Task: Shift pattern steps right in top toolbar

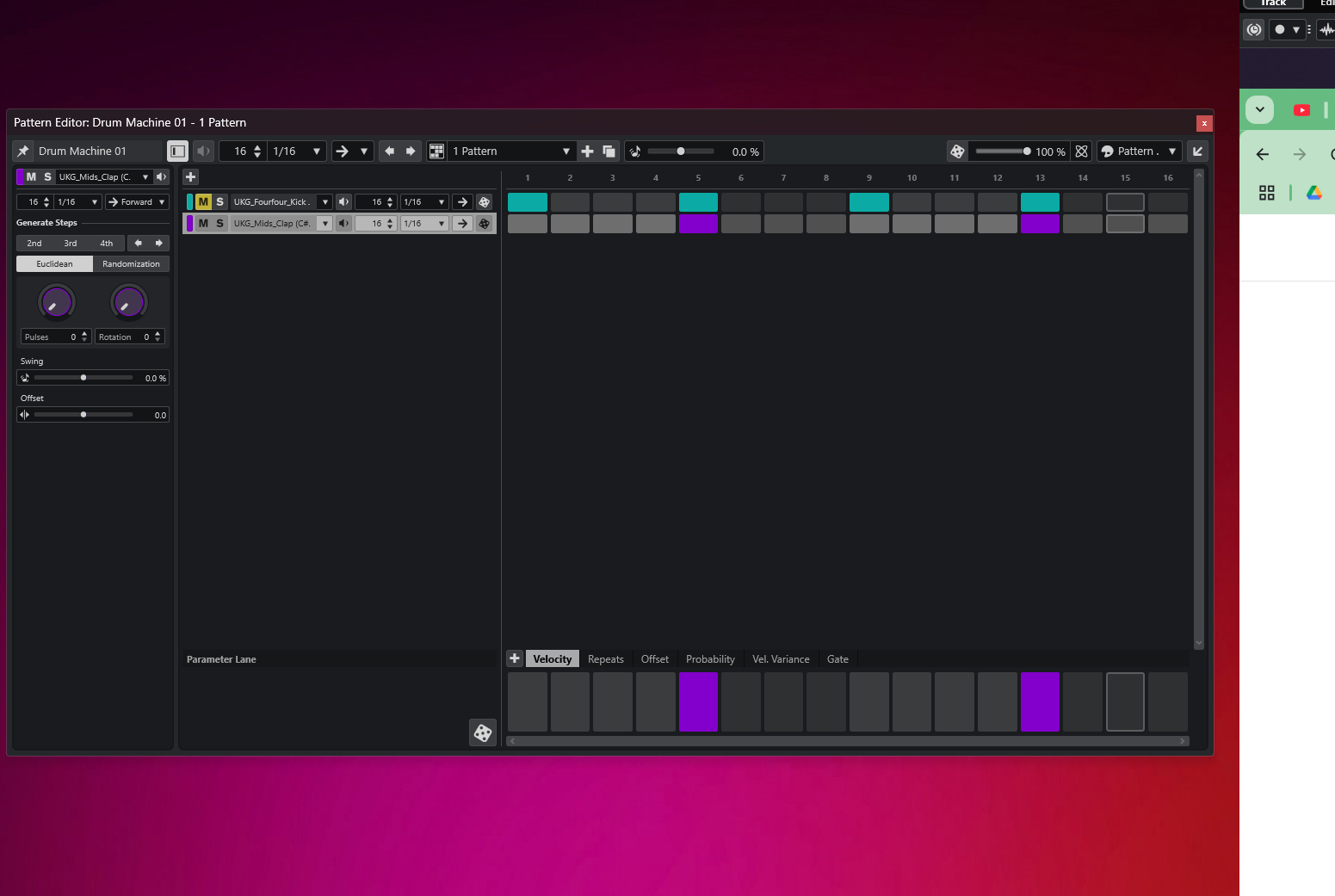Action: pos(411,151)
